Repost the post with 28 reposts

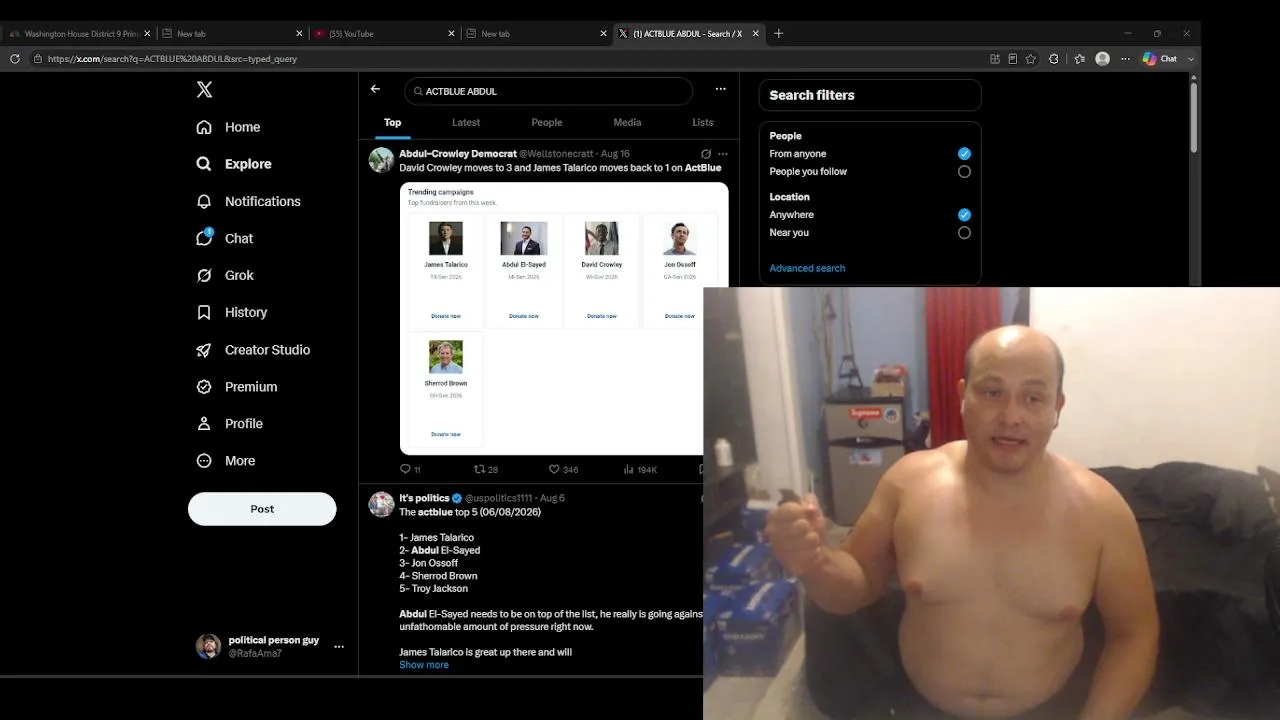pos(486,469)
